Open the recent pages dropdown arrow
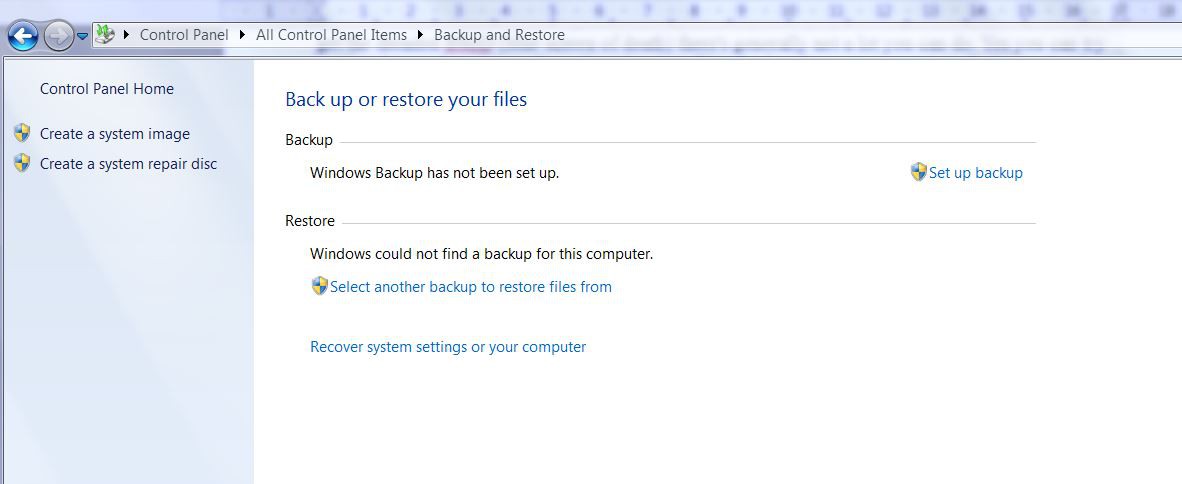The height and width of the screenshot is (484, 1182). click(x=83, y=36)
